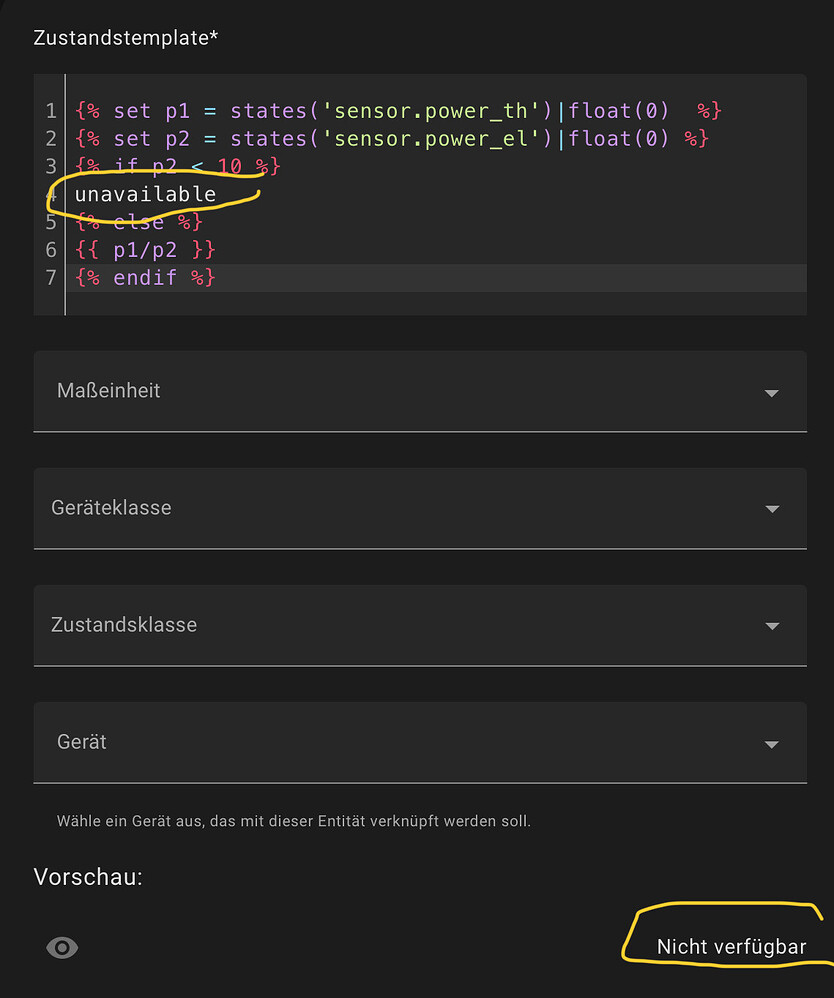Viewport: 834px width, 998px height.
Task: Click the highlighted 'Nicht verfügbar' preview result
Action: tap(733, 946)
